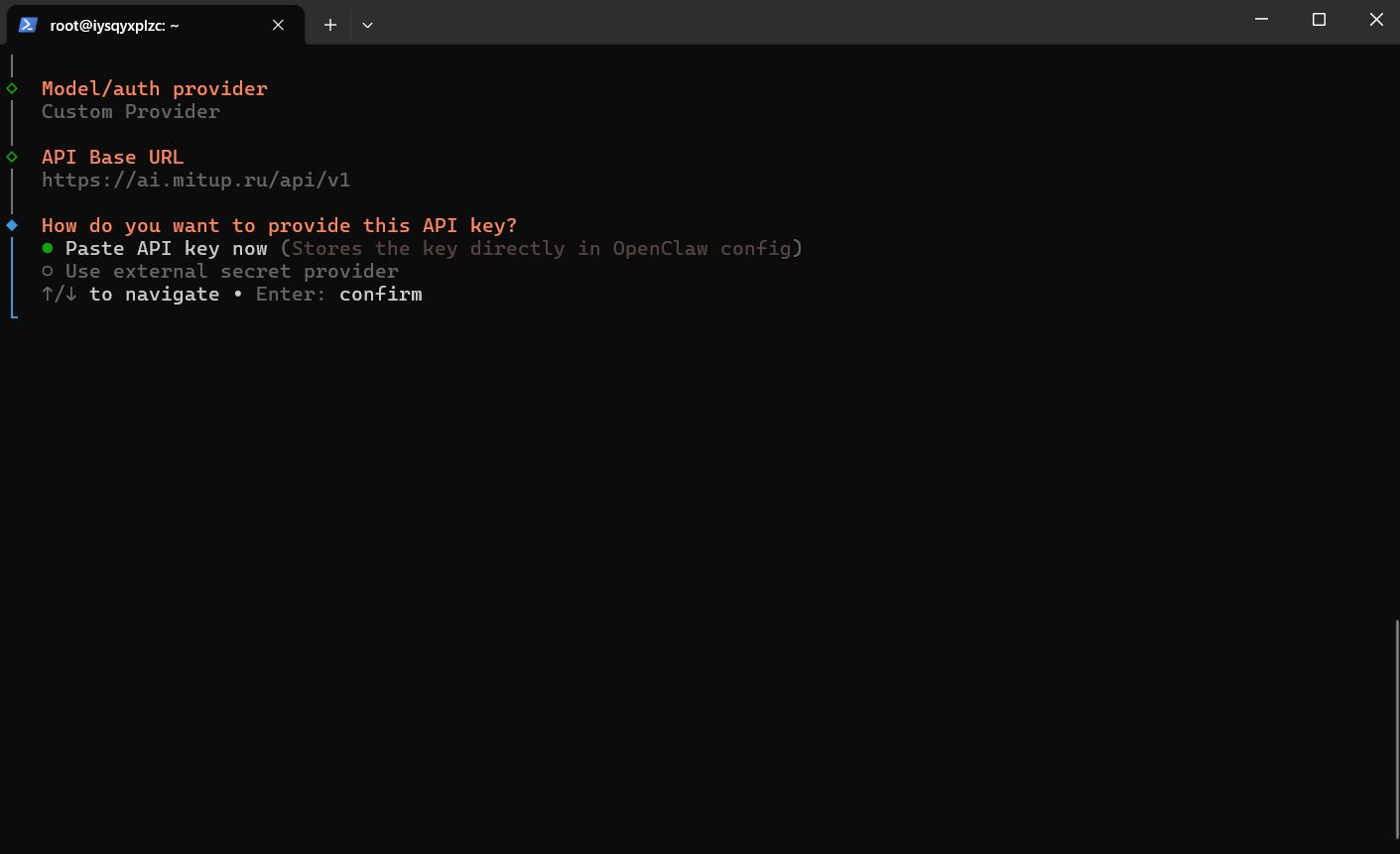Click the '↑/↓ to navigate' hint text

pos(131,294)
